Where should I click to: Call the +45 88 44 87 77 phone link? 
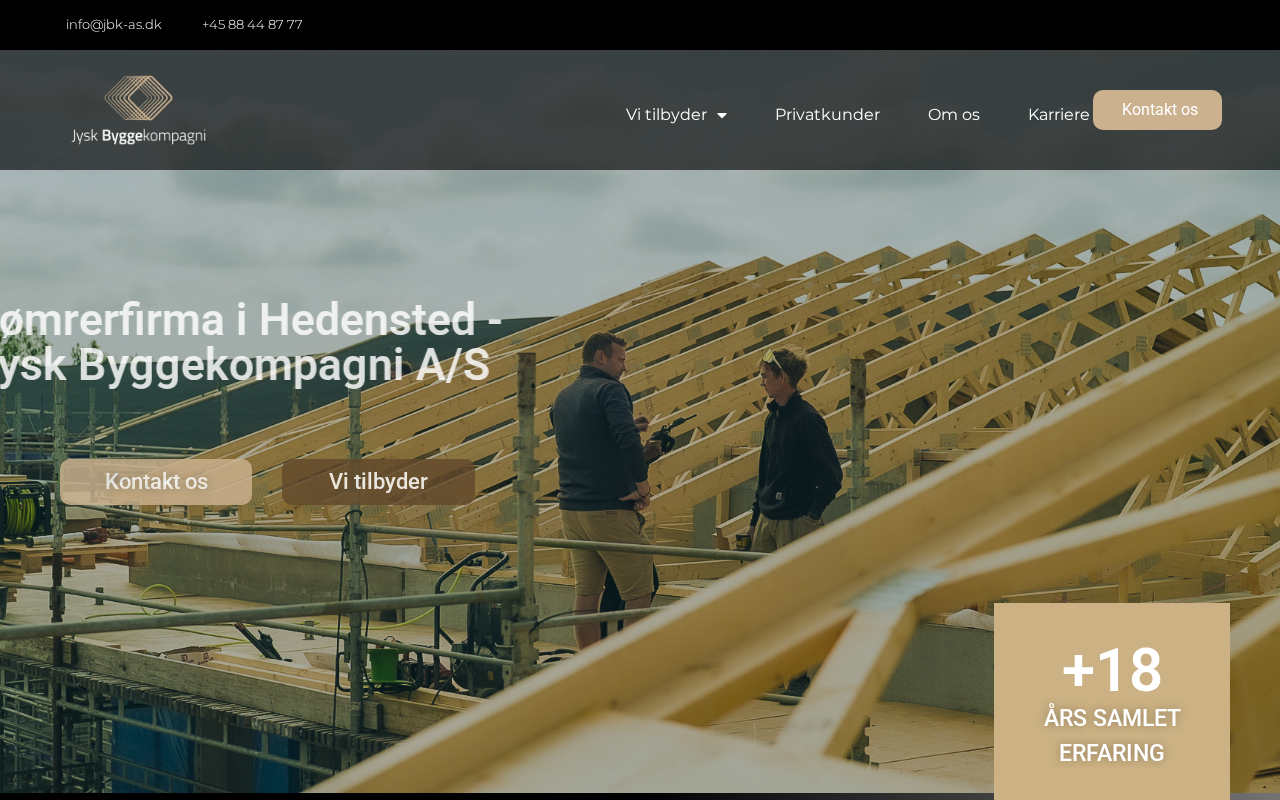click(x=252, y=24)
